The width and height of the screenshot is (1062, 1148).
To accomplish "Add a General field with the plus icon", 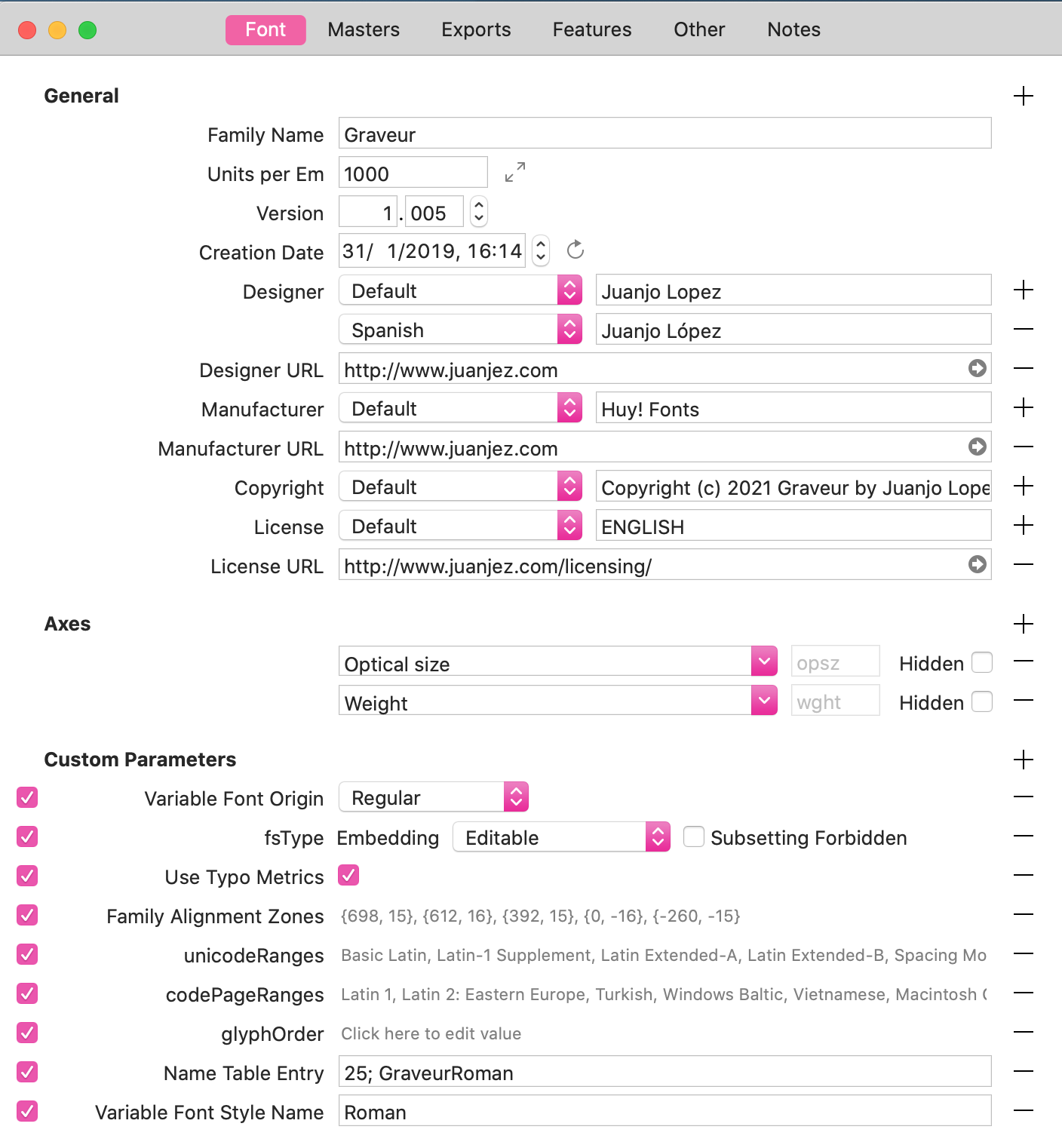I will pos(1024,96).
